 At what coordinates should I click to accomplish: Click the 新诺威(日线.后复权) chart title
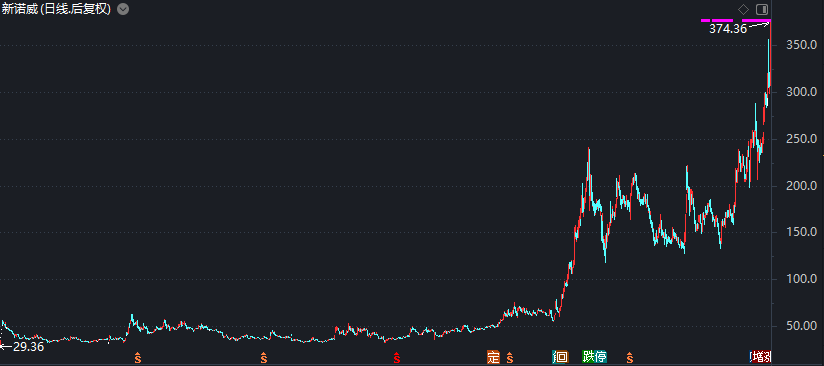click(x=56, y=9)
